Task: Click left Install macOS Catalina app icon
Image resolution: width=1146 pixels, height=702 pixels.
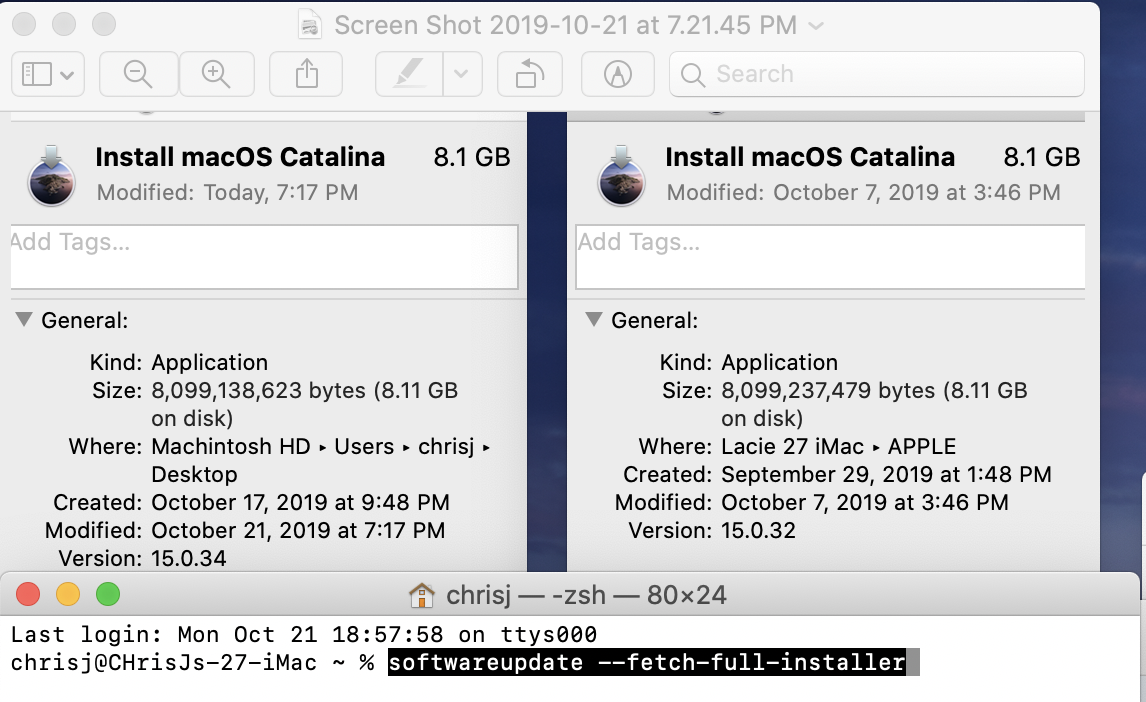Action: point(52,175)
